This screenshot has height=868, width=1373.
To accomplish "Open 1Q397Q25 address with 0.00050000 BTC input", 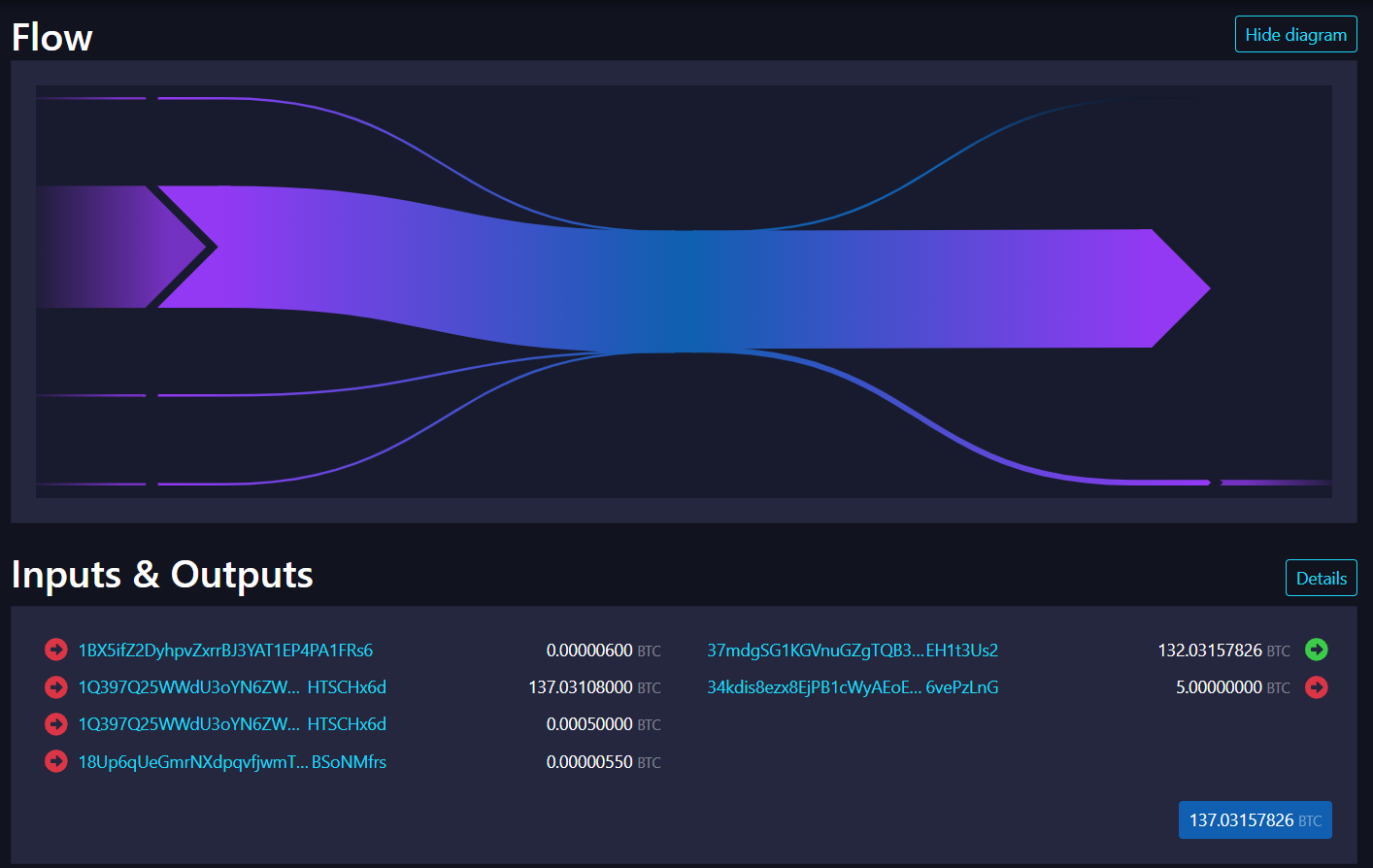I will click(232, 724).
